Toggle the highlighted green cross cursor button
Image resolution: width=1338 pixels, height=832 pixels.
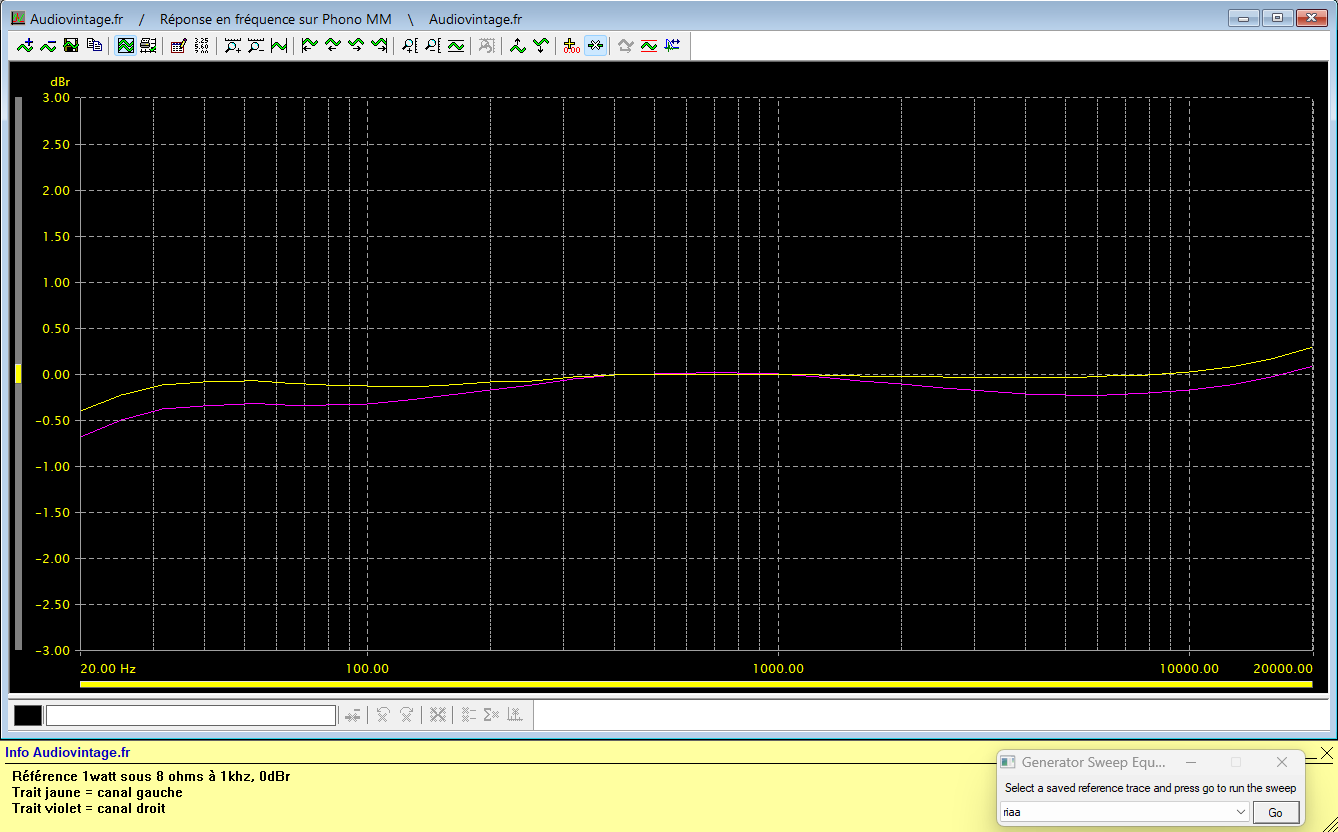[x=595, y=45]
